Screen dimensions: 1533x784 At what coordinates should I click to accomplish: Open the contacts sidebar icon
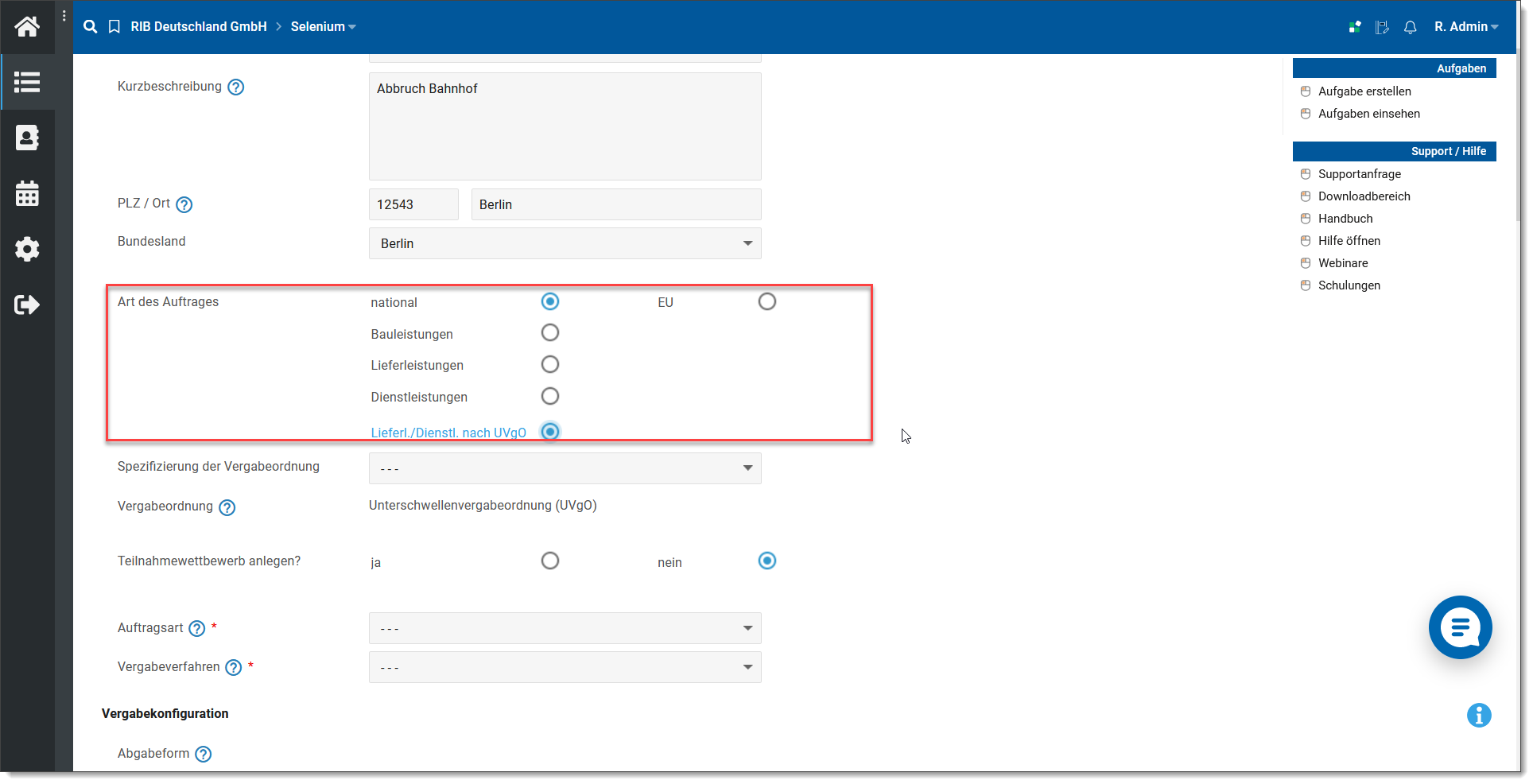coord(27,138)
